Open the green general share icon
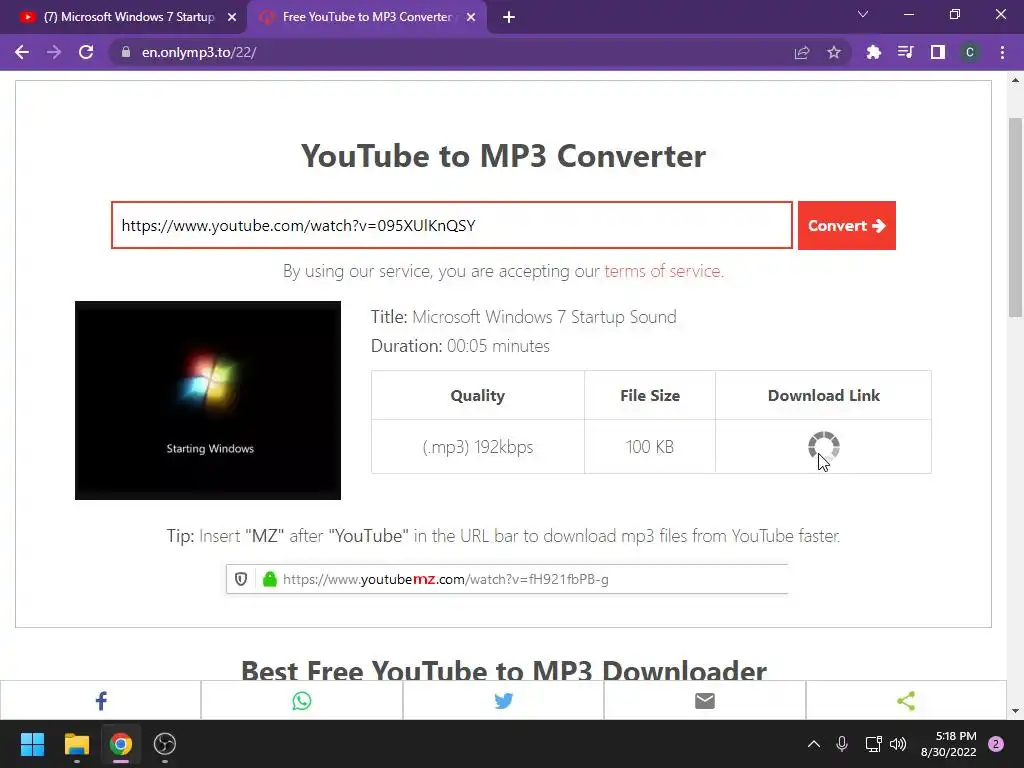 pyautogui.click(x=906, y=701)
